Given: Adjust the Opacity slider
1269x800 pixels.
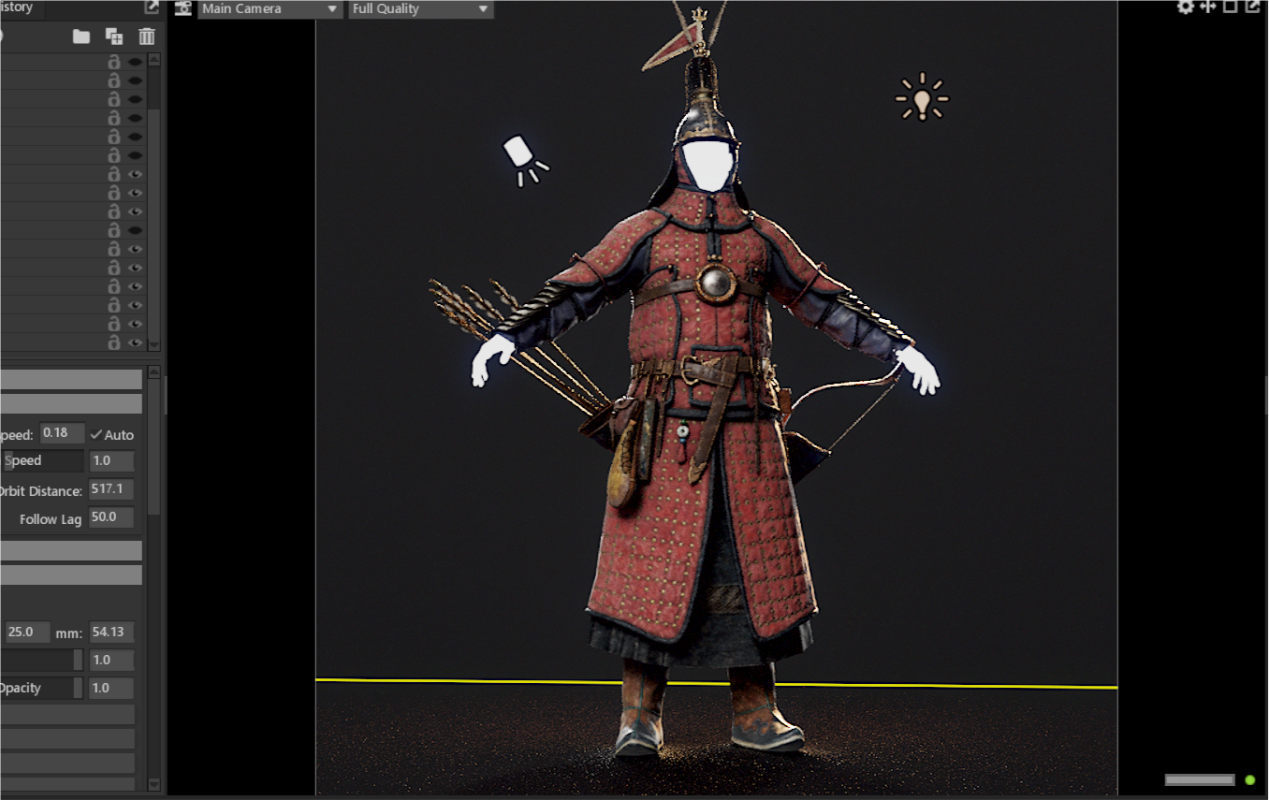Looking at the screenshot, I should pyautogui.click(x=41, y=688).
